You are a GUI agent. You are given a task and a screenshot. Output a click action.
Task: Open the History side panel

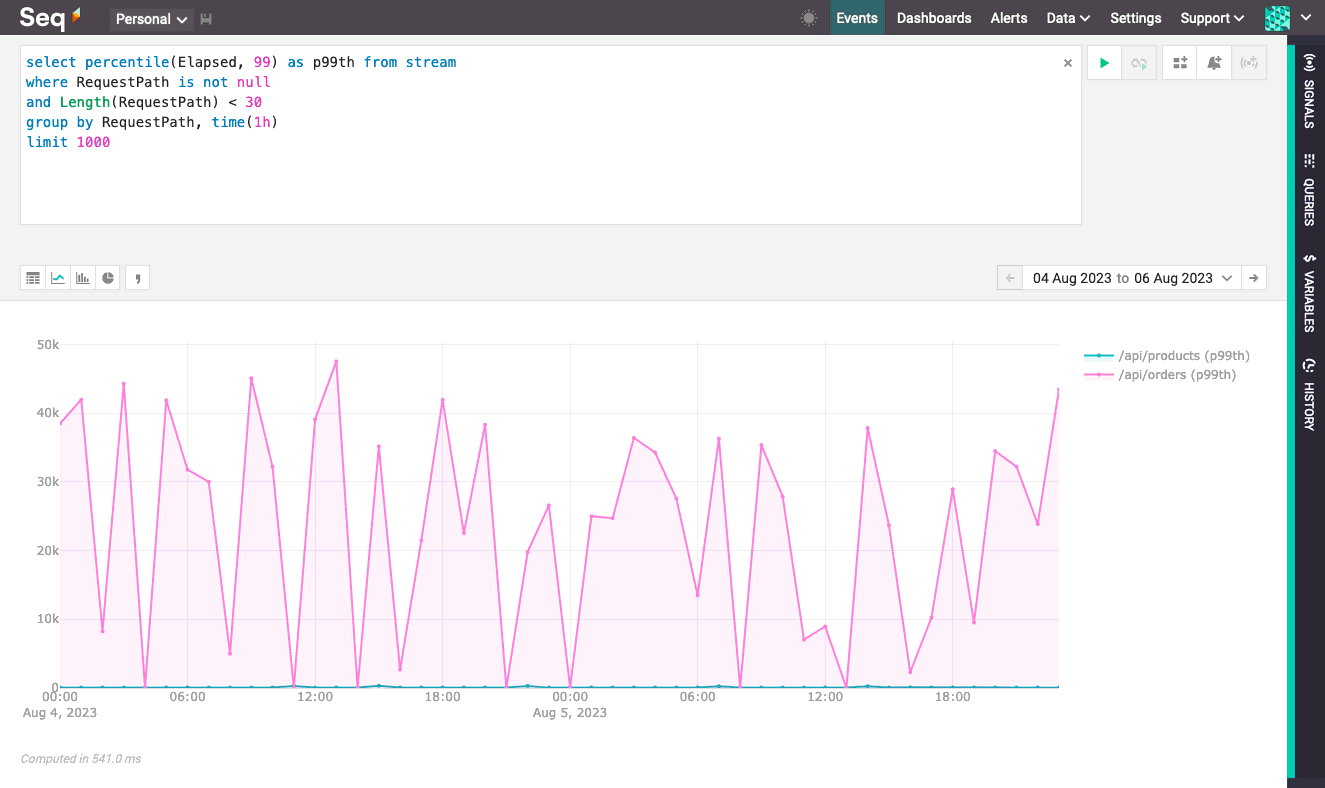pos(1309,394)
